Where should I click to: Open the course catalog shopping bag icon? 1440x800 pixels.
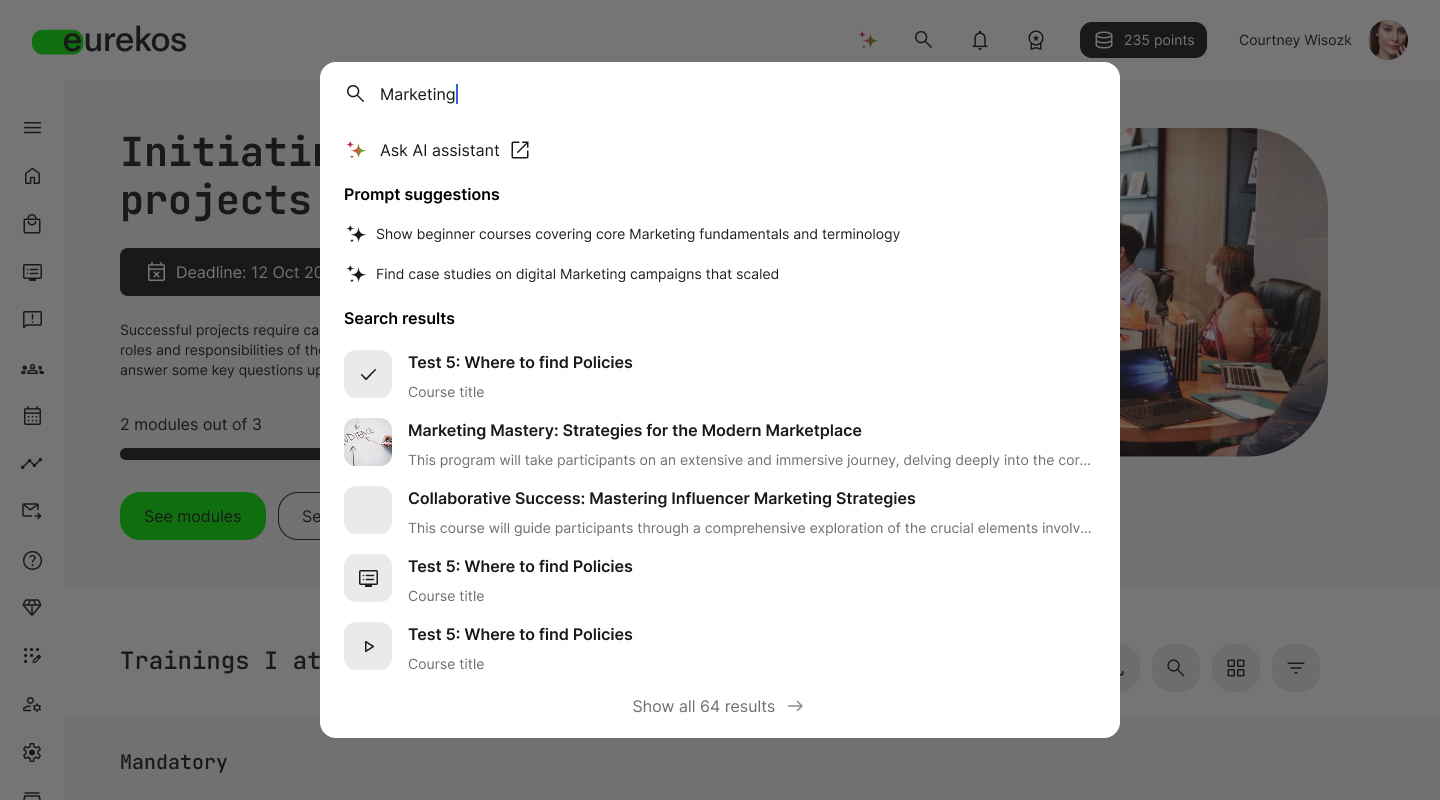tap(32, 223)
